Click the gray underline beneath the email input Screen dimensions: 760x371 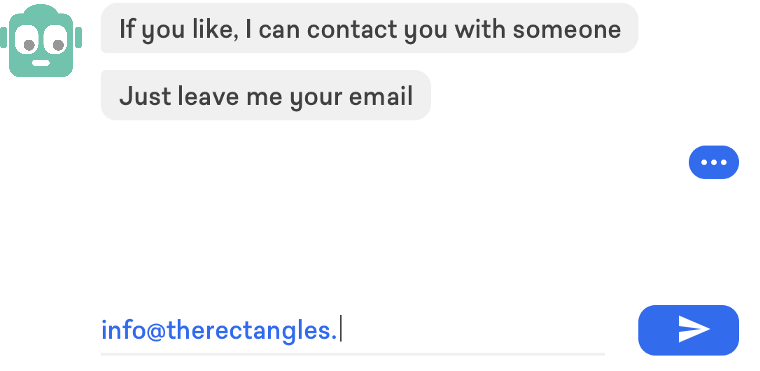pos(353,354)
